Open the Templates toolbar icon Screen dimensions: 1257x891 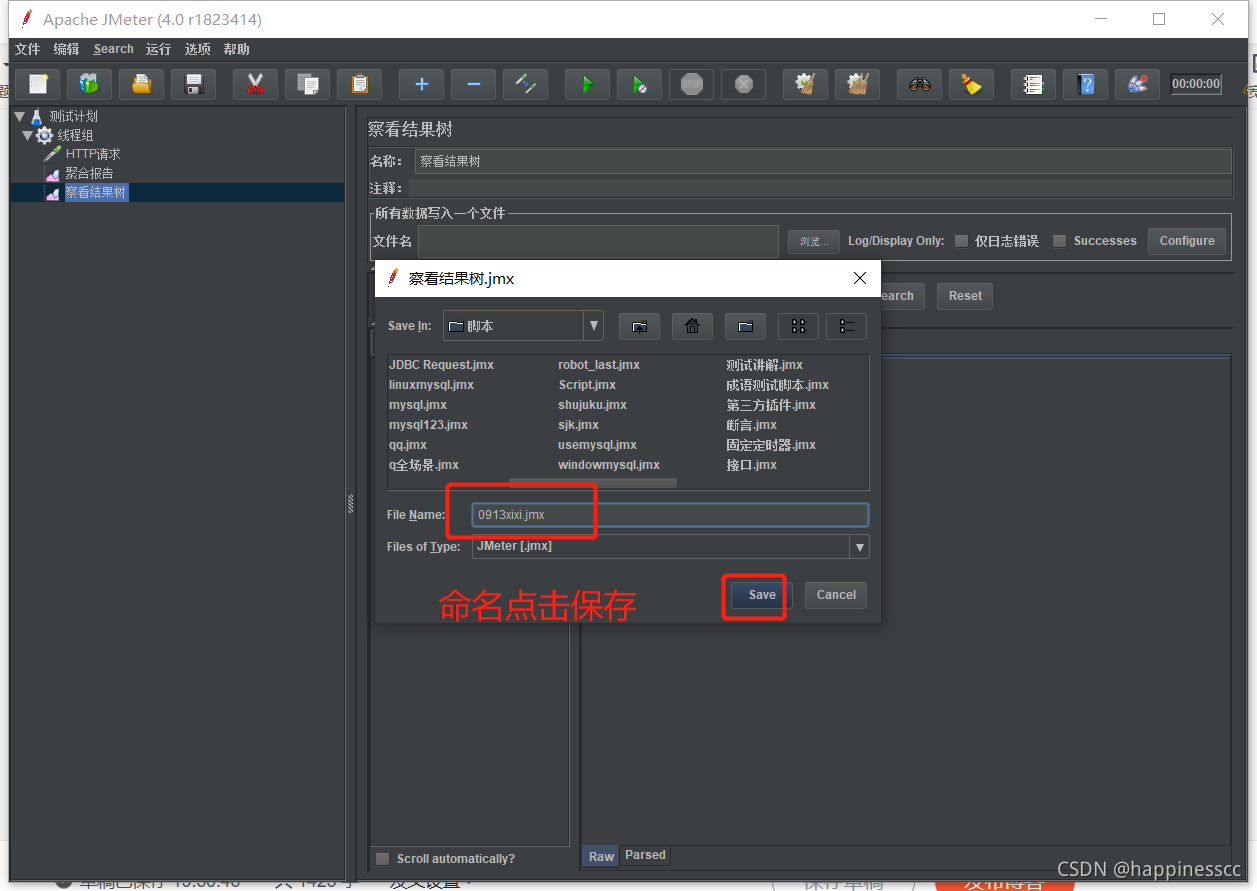[x=90, y=84]
